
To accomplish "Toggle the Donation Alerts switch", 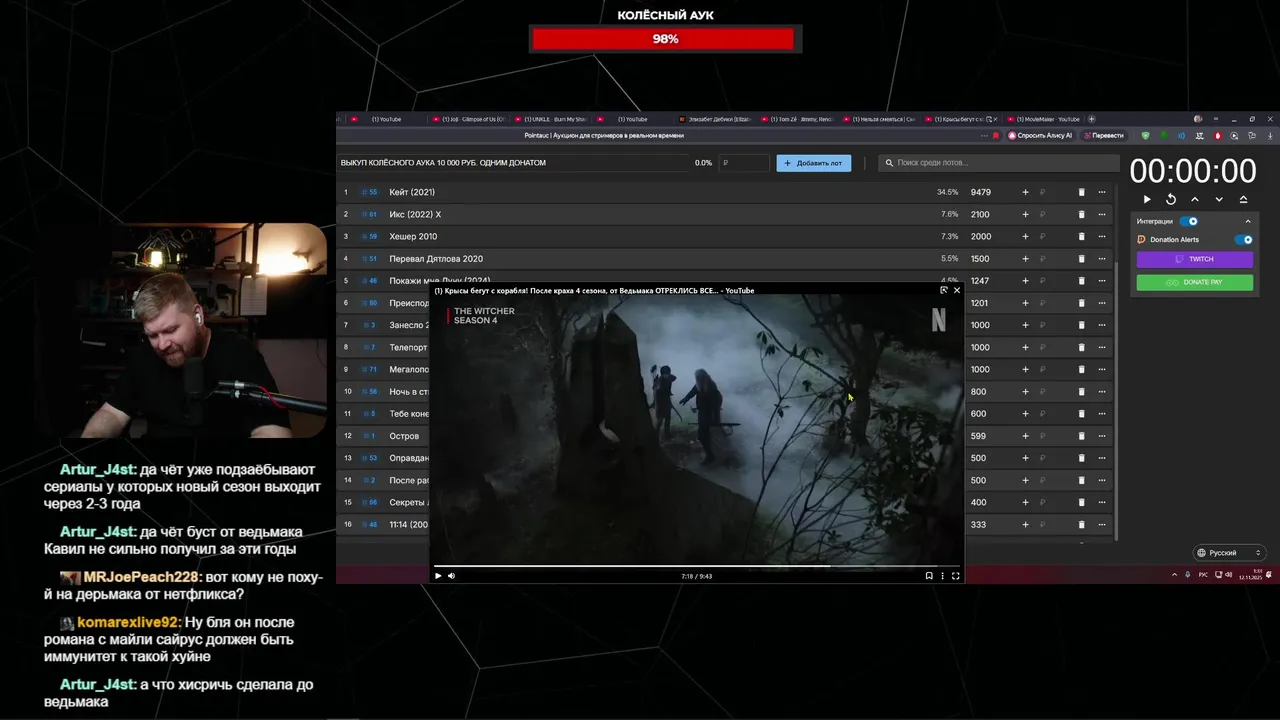I will click(1244, 240).
